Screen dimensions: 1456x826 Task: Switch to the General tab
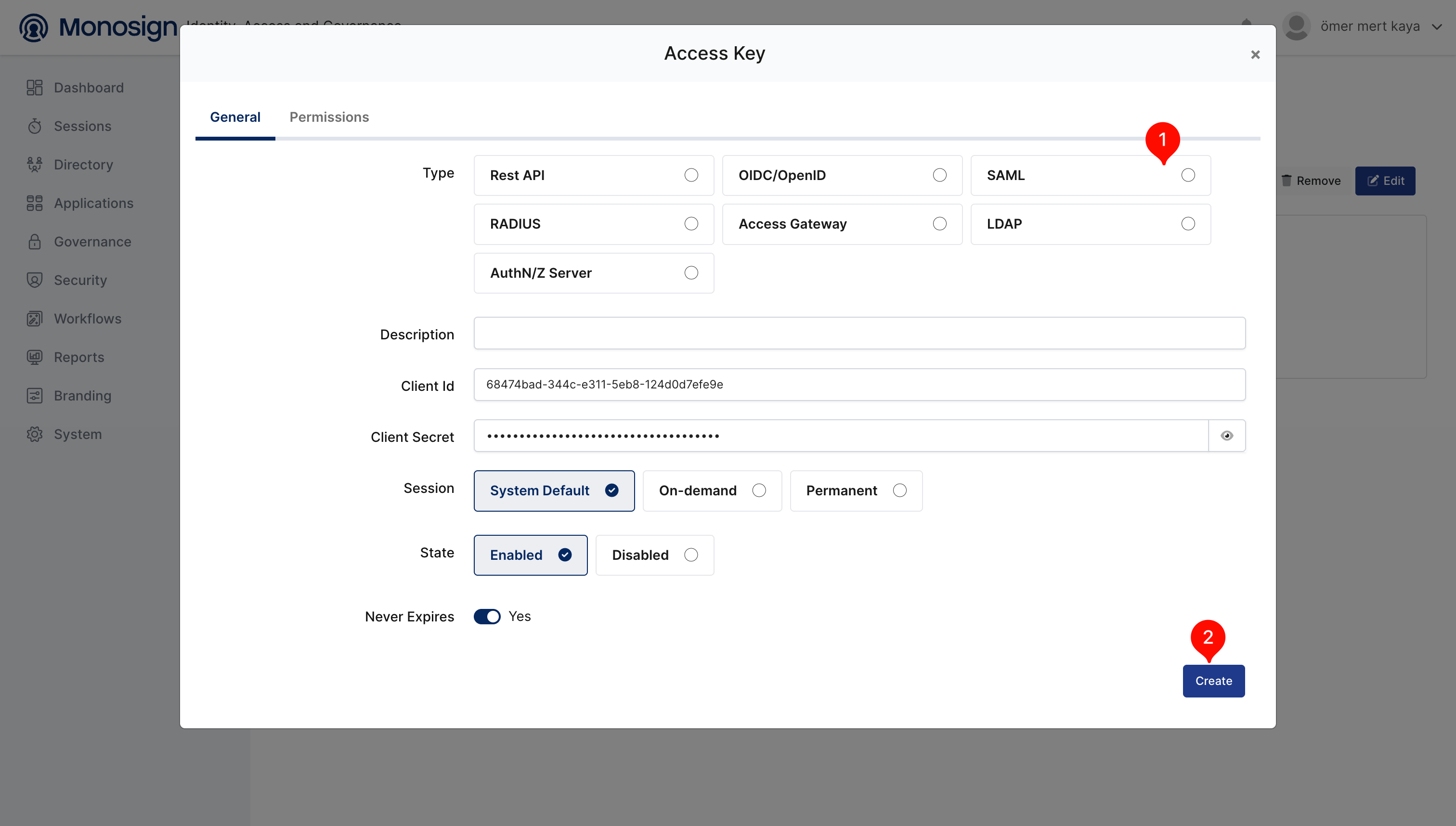pos(235,117)
